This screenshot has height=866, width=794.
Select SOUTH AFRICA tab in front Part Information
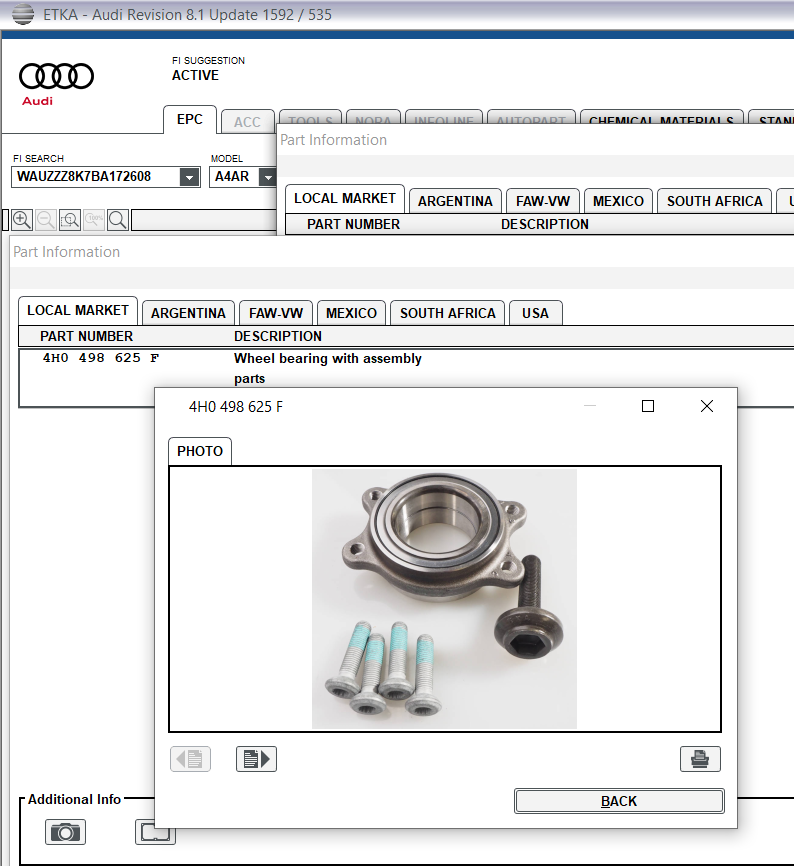pyautogui.click(x=448, y=313)
